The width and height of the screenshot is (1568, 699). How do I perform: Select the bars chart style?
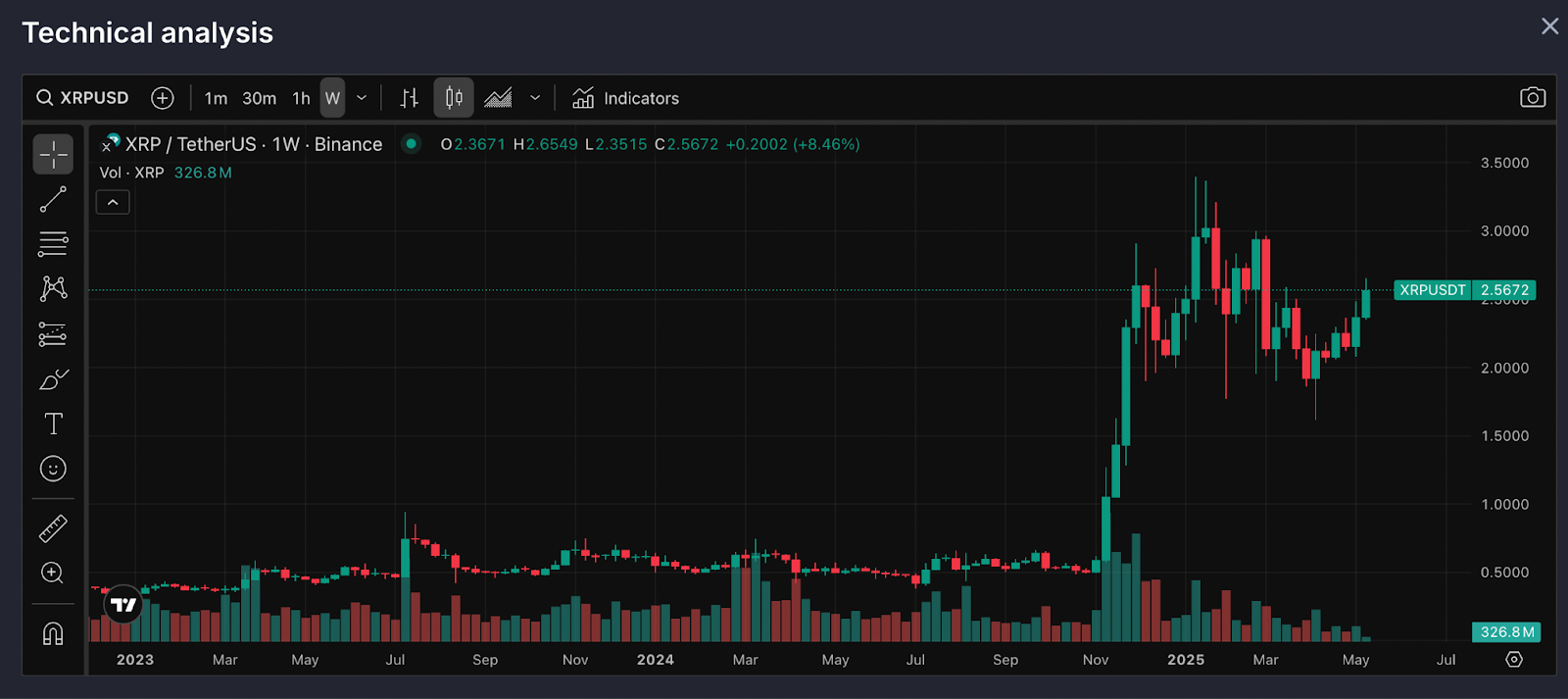click(410, 98)
